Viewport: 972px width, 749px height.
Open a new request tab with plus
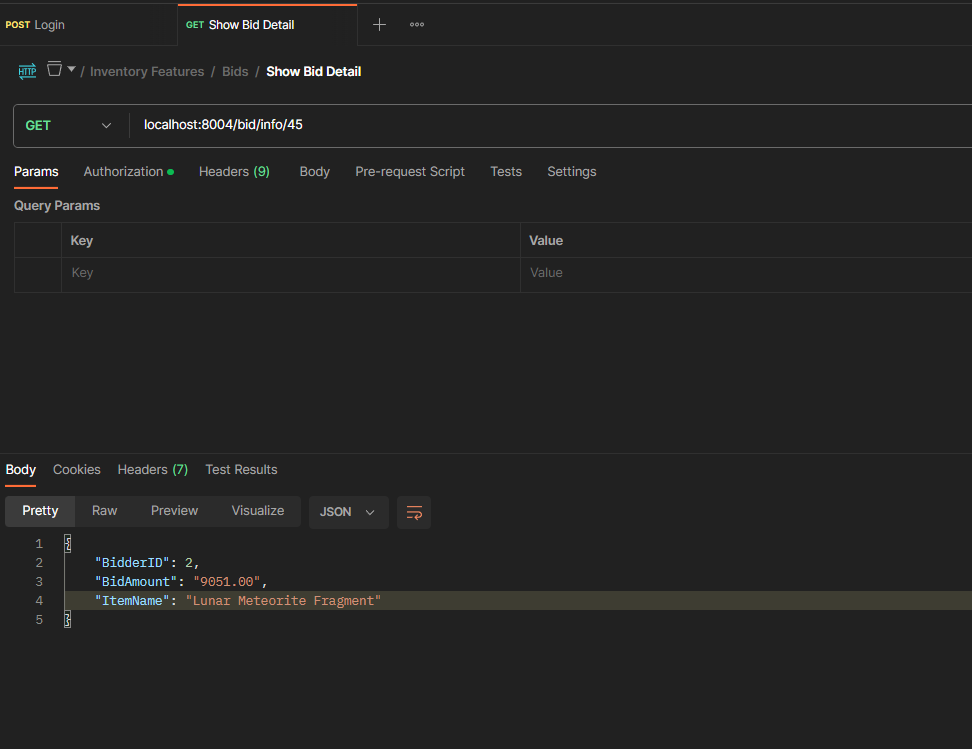[x=379, y=25]
